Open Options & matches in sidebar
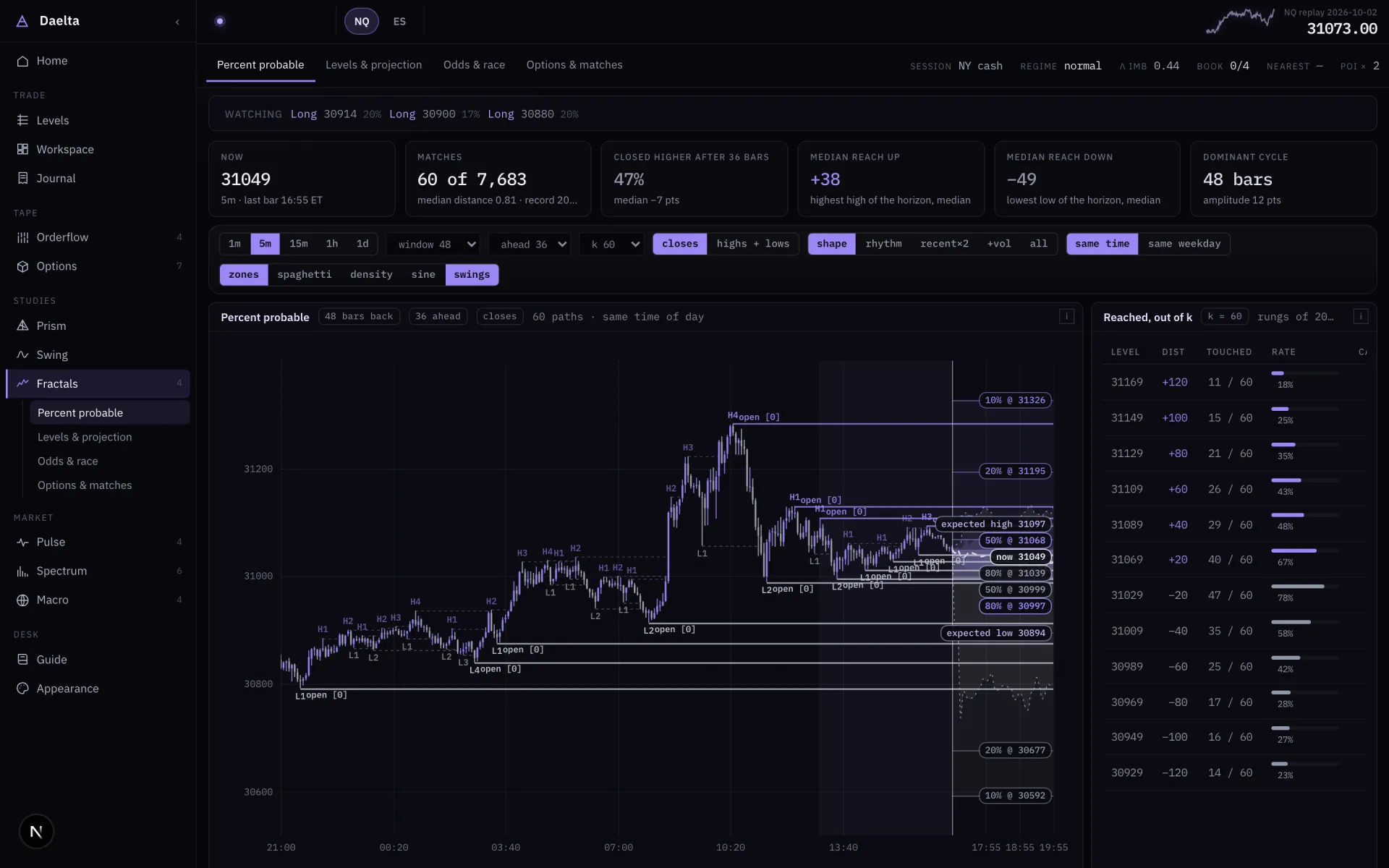Screen dimensions: 1389x868 [85, 485]
